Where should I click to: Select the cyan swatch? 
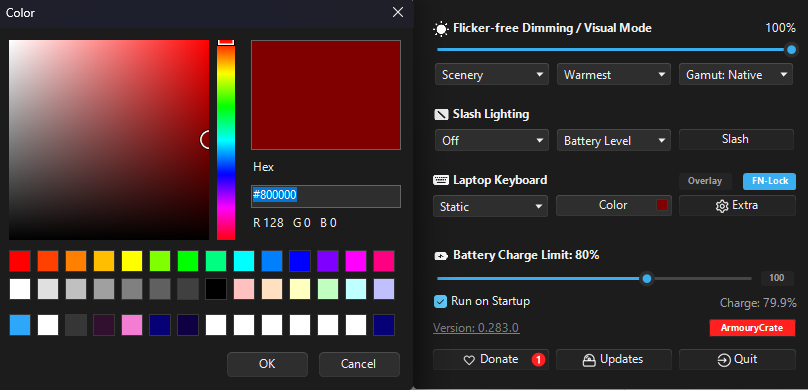tap(244, 261)
